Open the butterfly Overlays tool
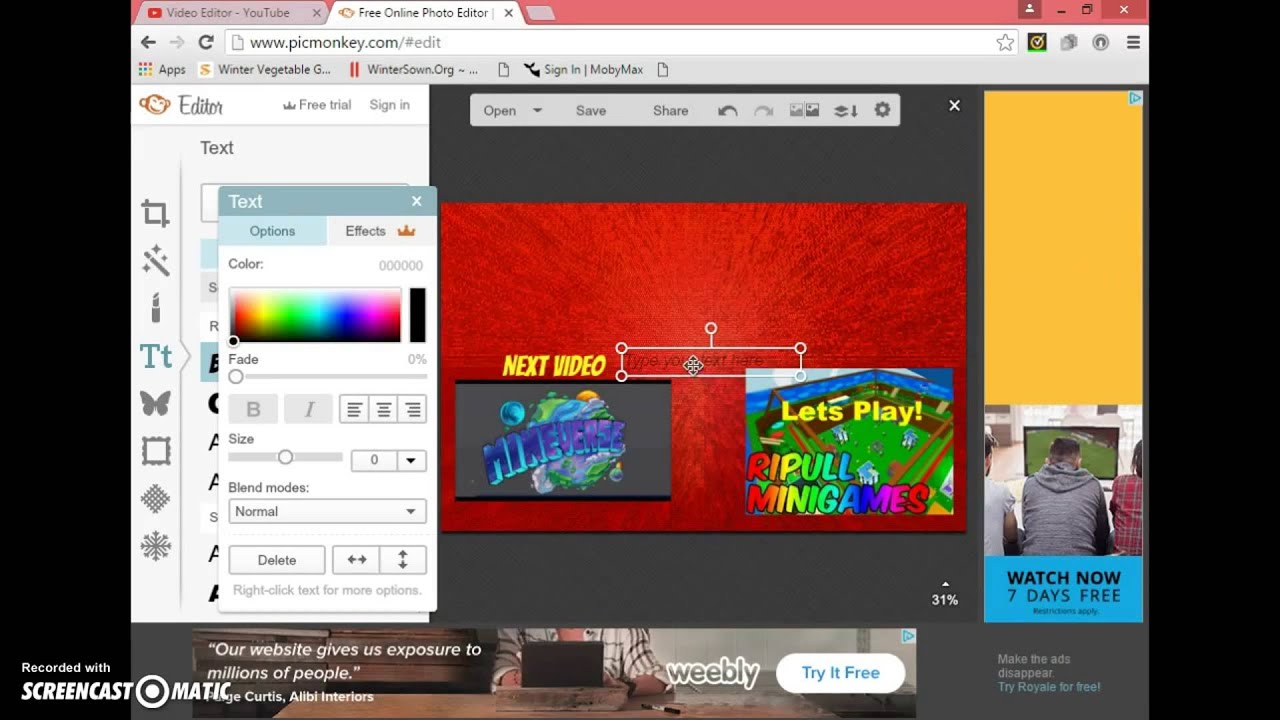Viewport: 1280px width, 720px height. pyautogui.click(x=155, y=403)
